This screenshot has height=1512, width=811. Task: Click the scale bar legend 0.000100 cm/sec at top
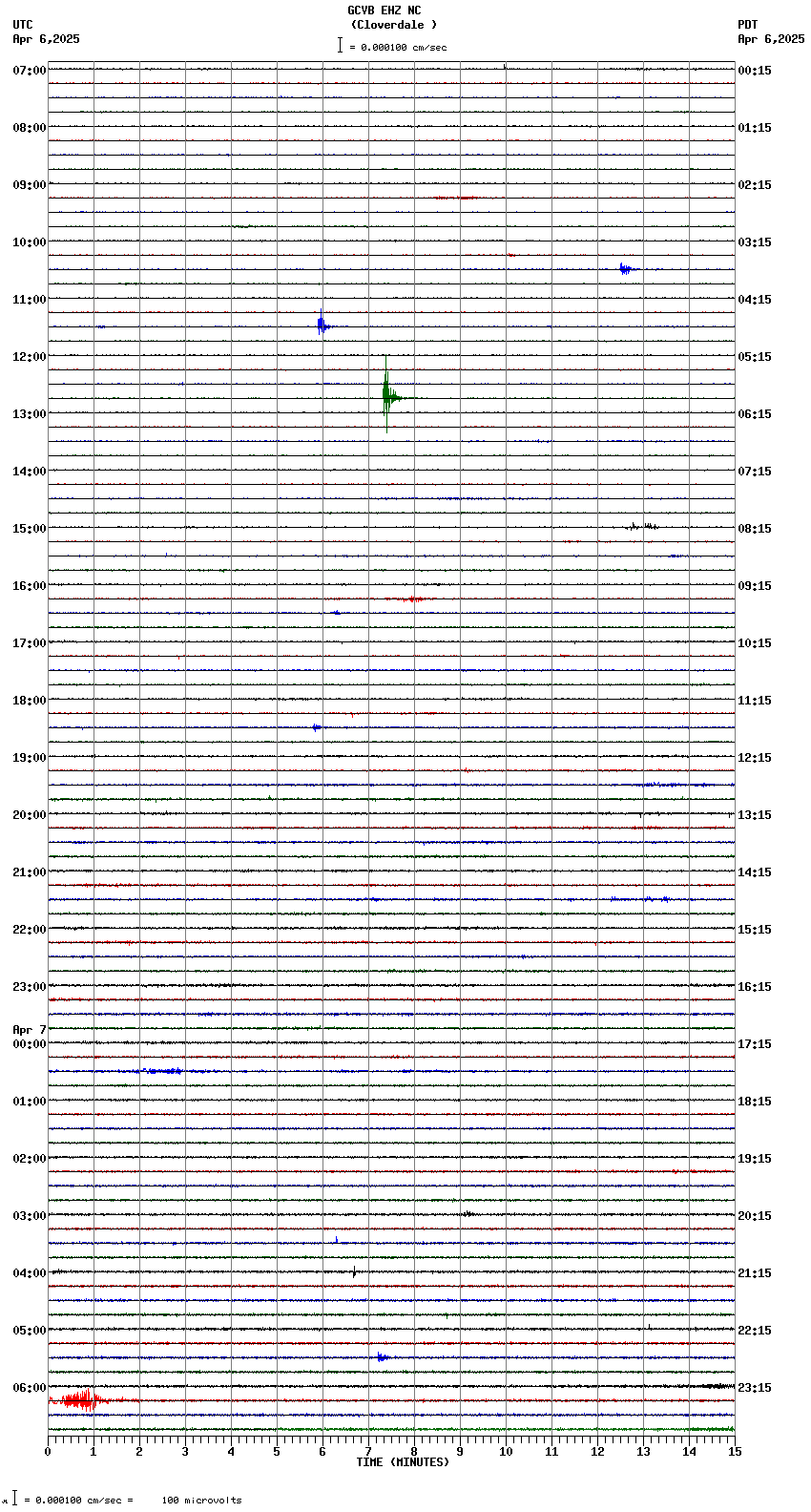(x=392, y=46)
